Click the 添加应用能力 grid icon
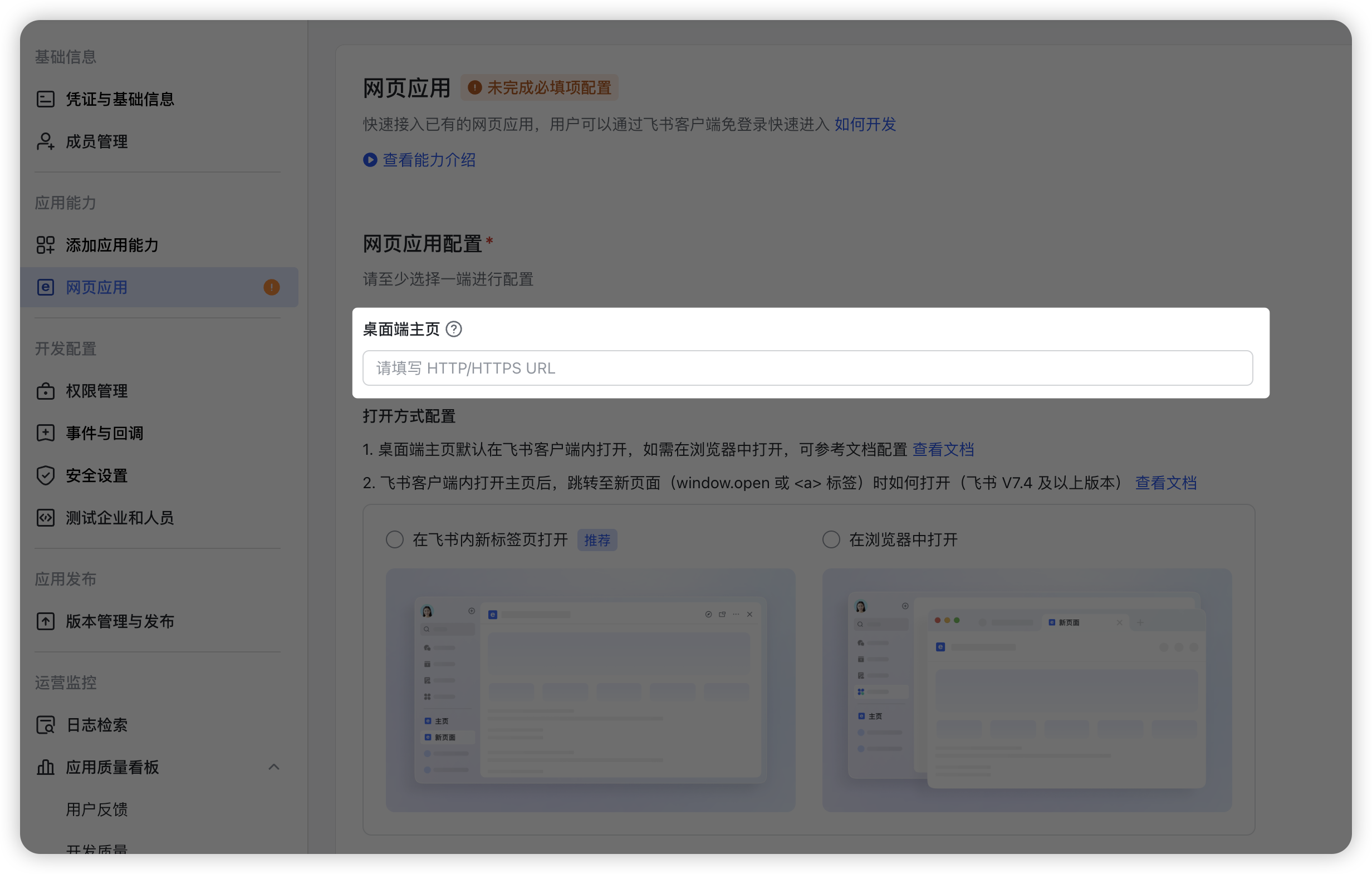 click(46, 245)
